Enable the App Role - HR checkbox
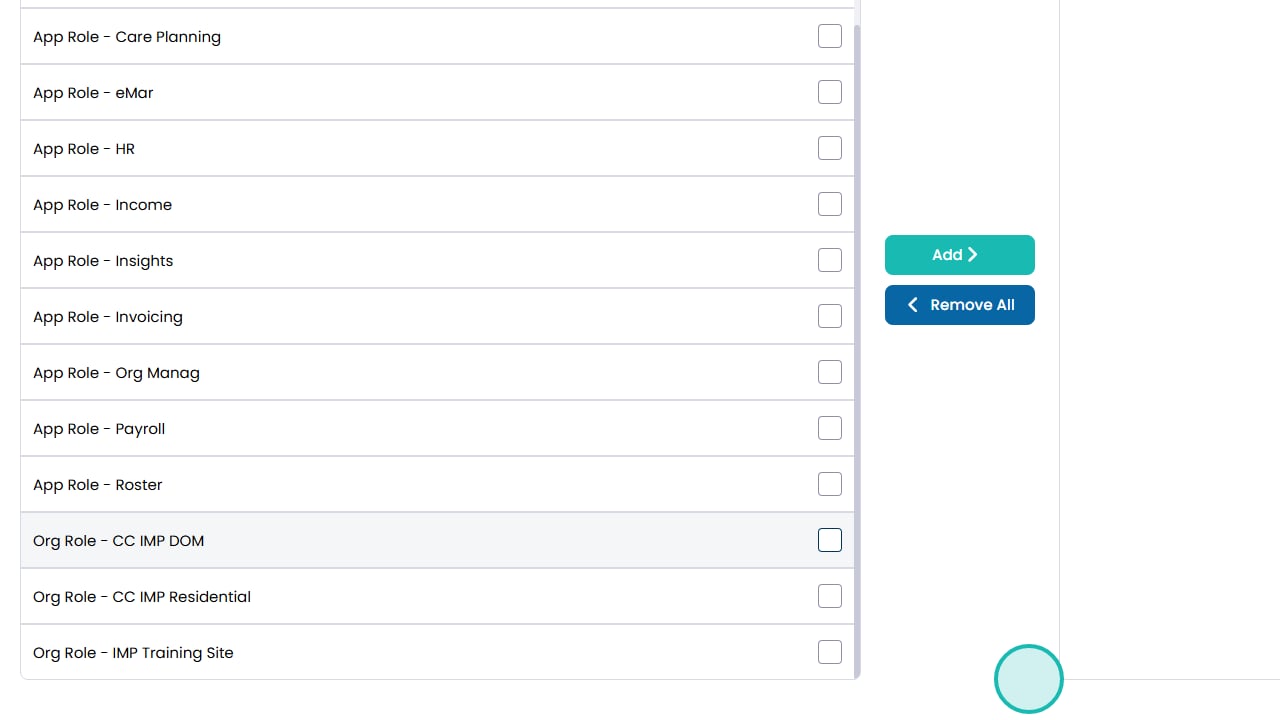Image resolution: width=1280 pixels, height=720 pixels. [x=830, y=148]
